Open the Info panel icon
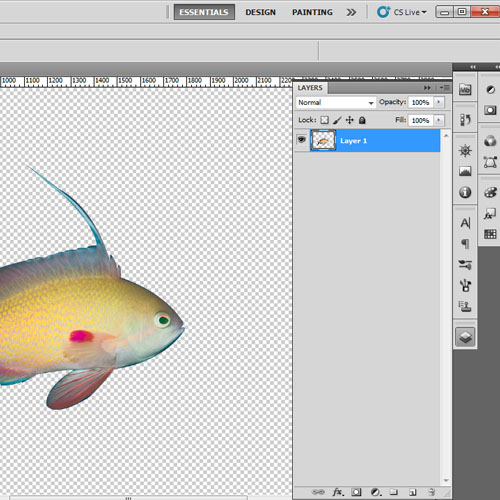 (x=465, y=192)
